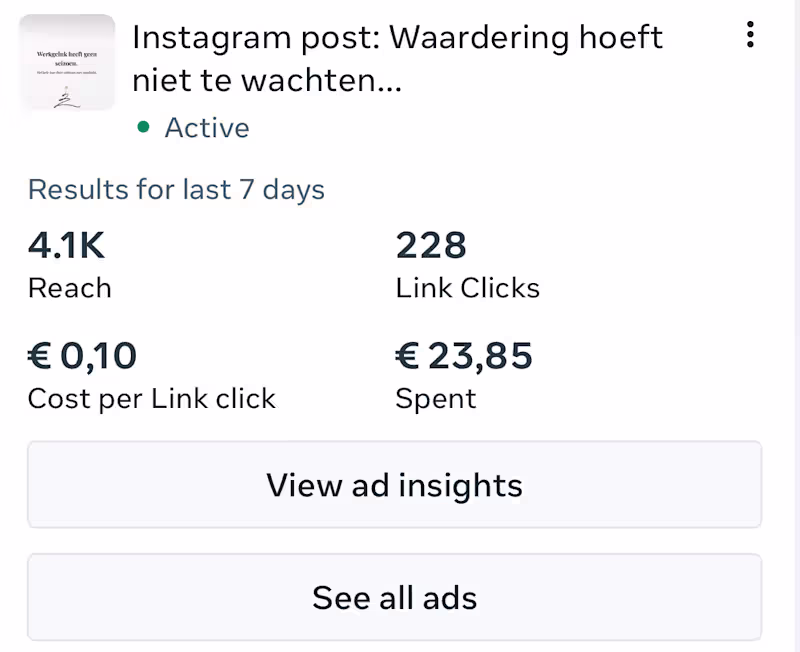The image size is (800, 652).
Task: Click the € 0,10 cost value
Action: pos(82,355)
